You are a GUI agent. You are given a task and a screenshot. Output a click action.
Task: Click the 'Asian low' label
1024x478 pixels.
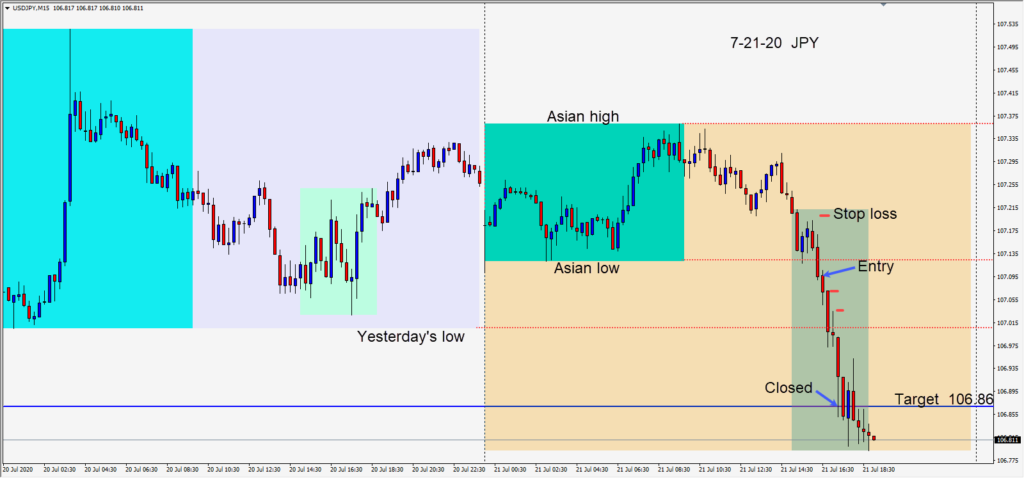pyautogui.click(x=586, y=268)
